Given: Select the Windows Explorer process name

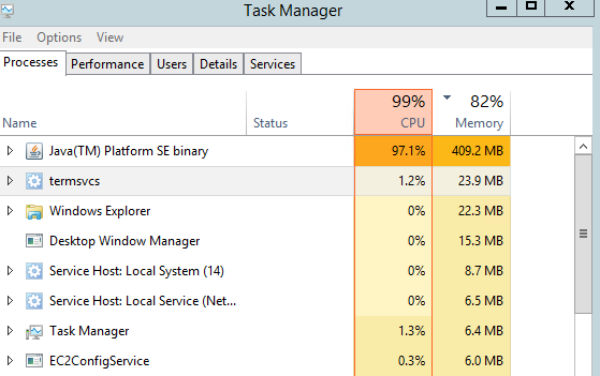Looking at the screenshot, I should (x=100, y=211).
